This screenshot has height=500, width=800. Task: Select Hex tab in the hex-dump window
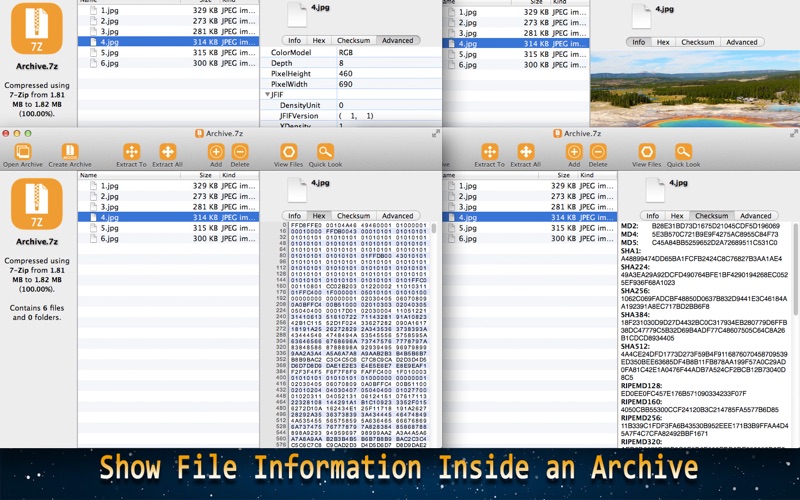[x=319, y=216]
